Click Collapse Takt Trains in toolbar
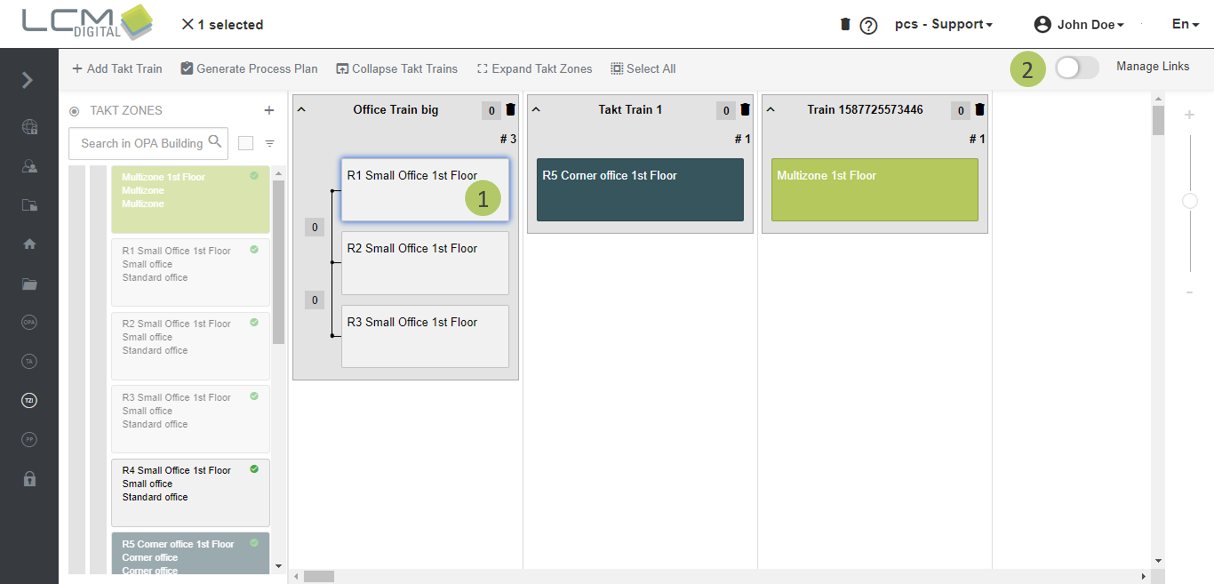The width and height of the screenshot is (1214, 584). [x=397, y=69]
